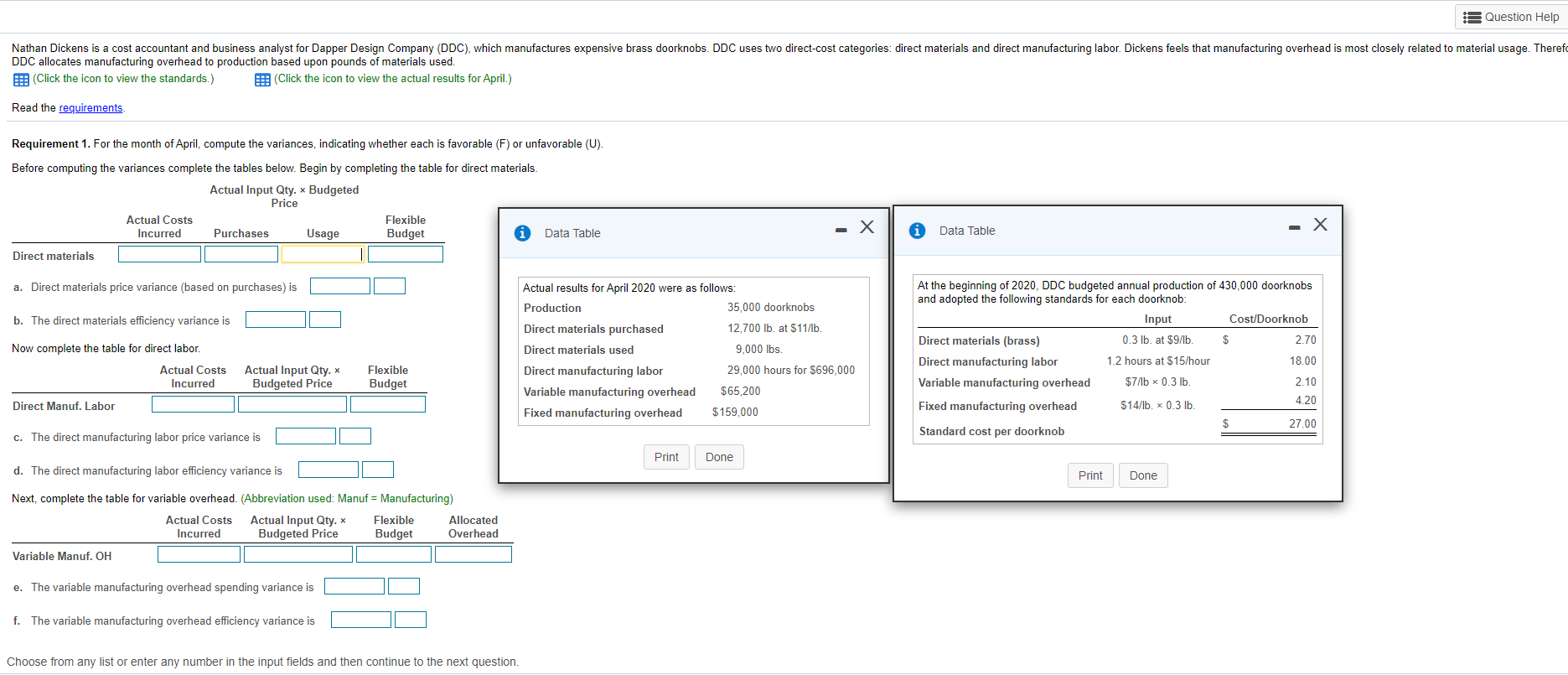Click '0.3 lb. at $9/lb.' standard input

coord(1158,340)
